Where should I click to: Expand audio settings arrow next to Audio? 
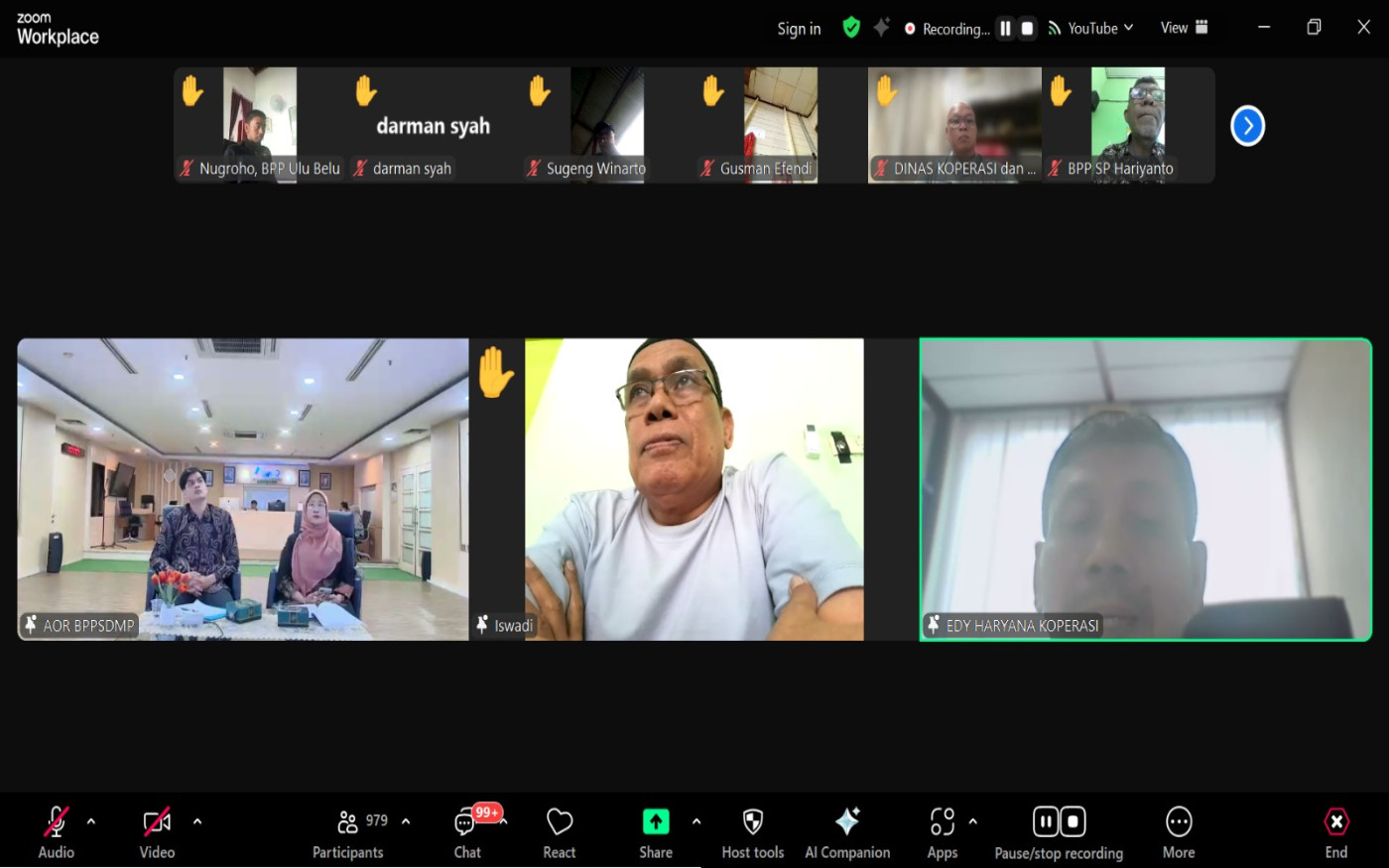[91, 821]
